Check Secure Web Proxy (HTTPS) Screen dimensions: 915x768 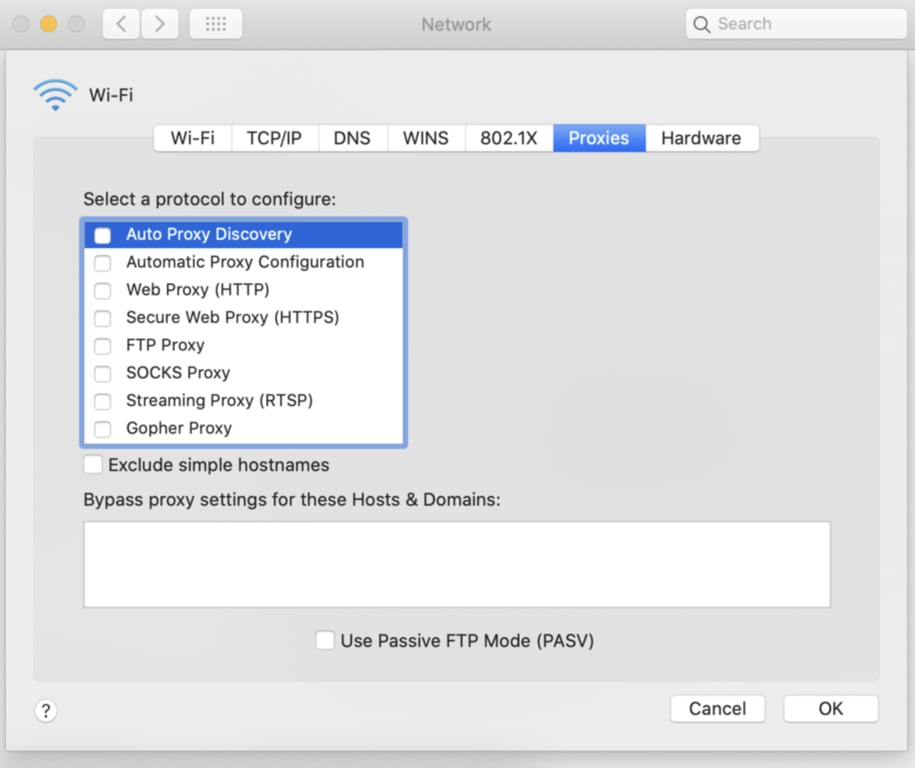coord(101,318)
